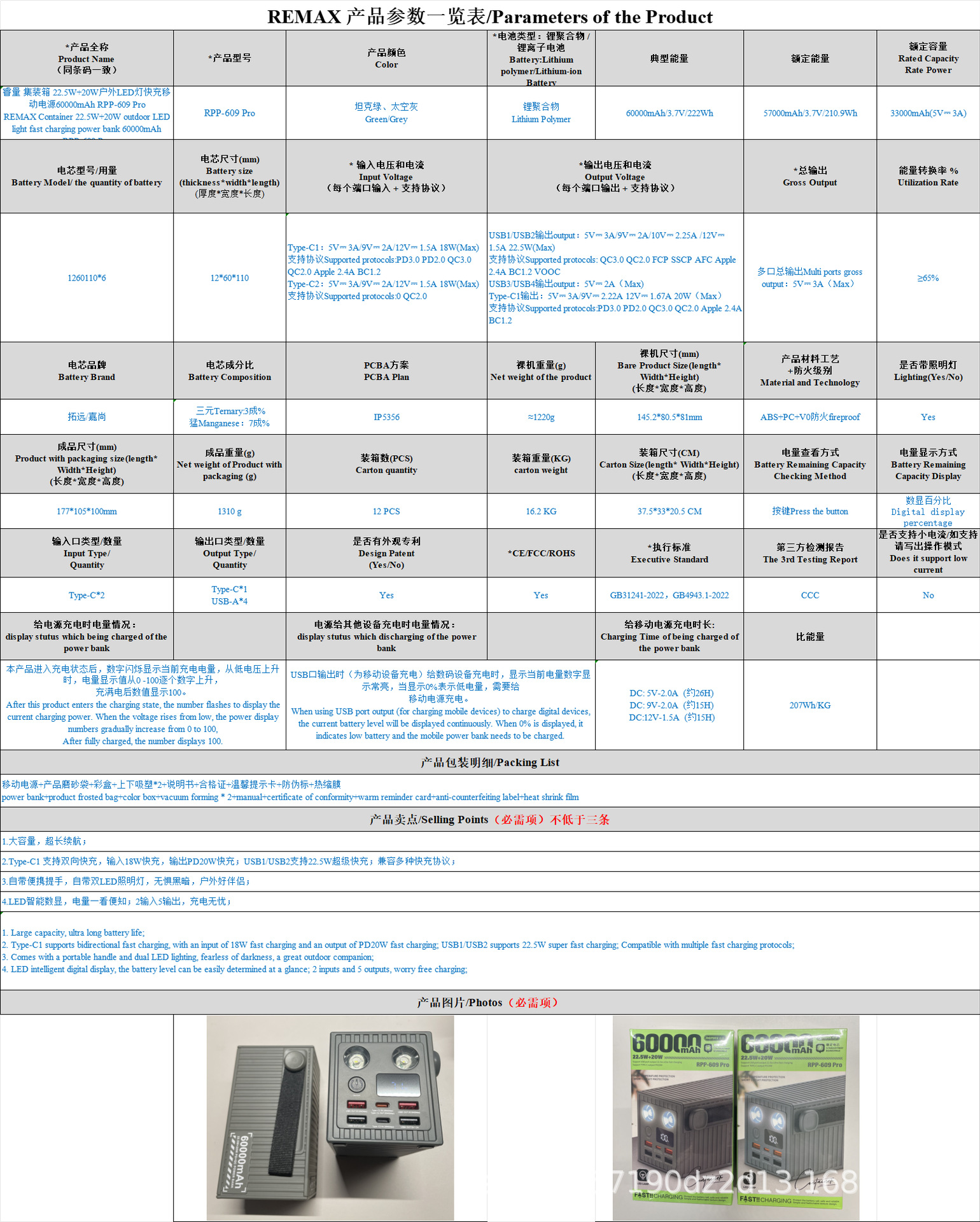Click the "Material and Technology" header cell

(x=810, y=371)
